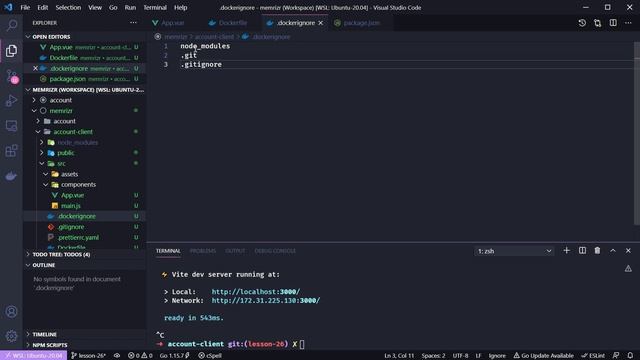Click the WSL Ubuntu-20.04 remote indicator
Screen dimensions: 640x360
tap(33, 356)
